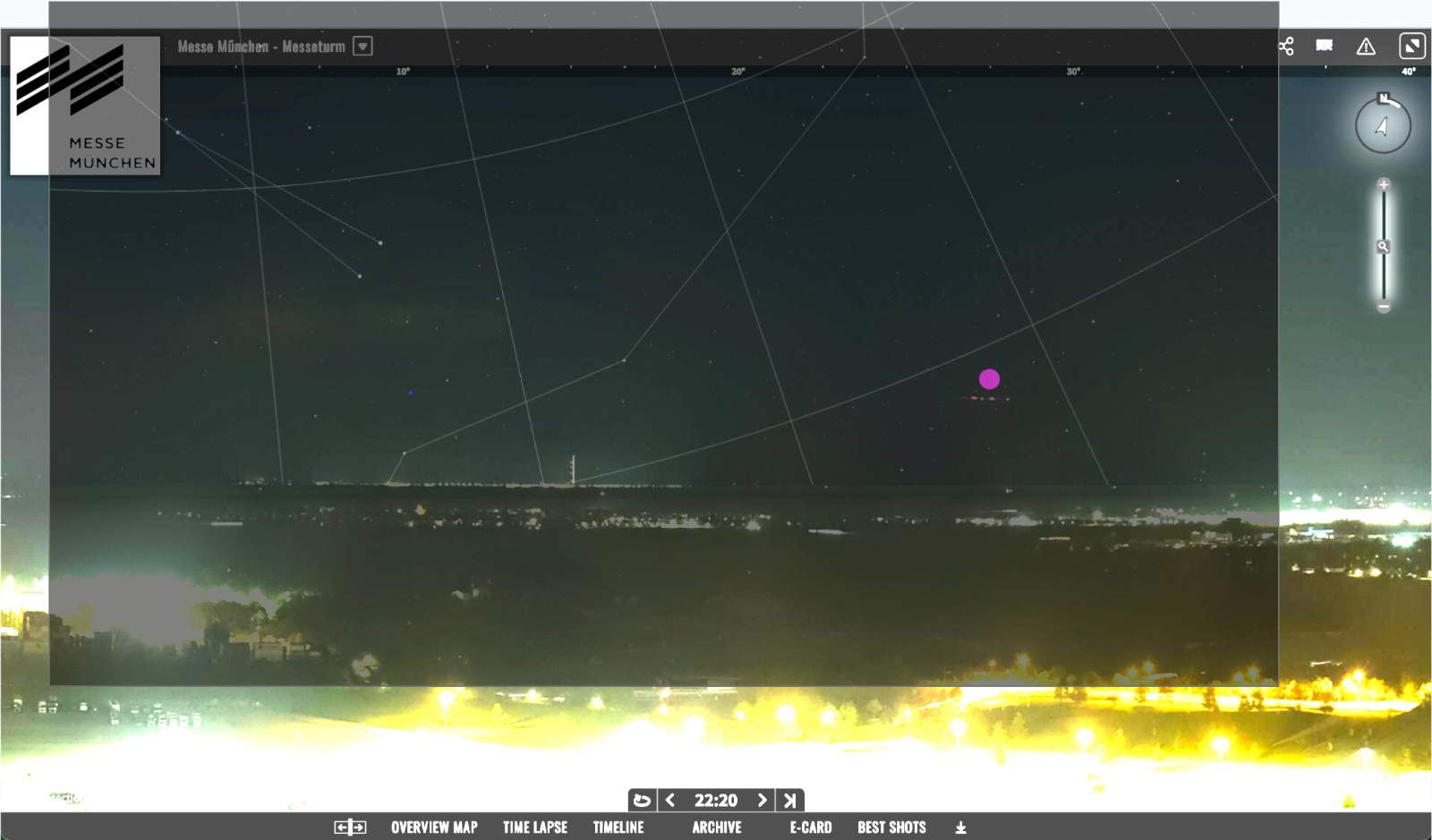The image size is (1432, 840).
Task: Zoom in with the plus button
Action: 1384,185
